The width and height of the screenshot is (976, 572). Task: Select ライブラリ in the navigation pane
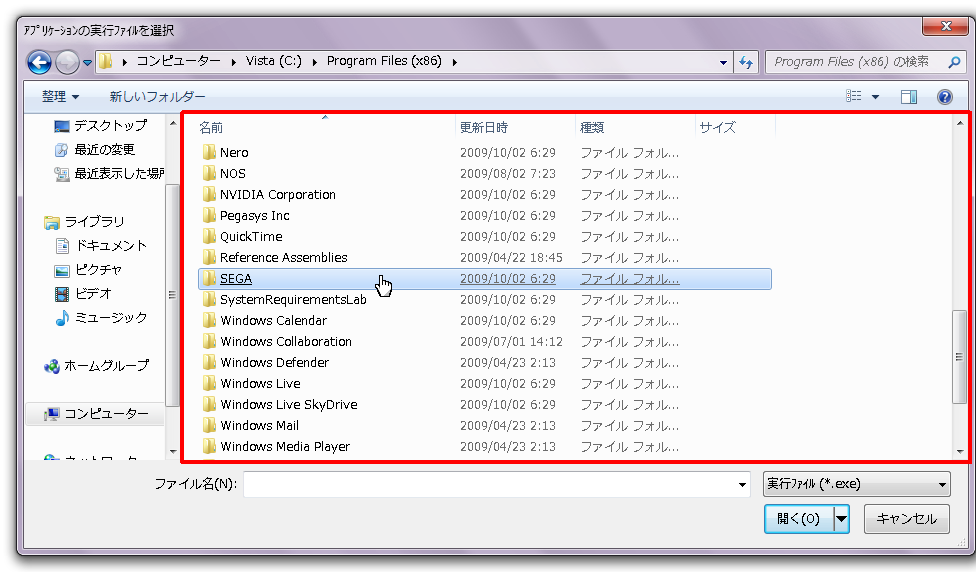(x=85, y=222)
